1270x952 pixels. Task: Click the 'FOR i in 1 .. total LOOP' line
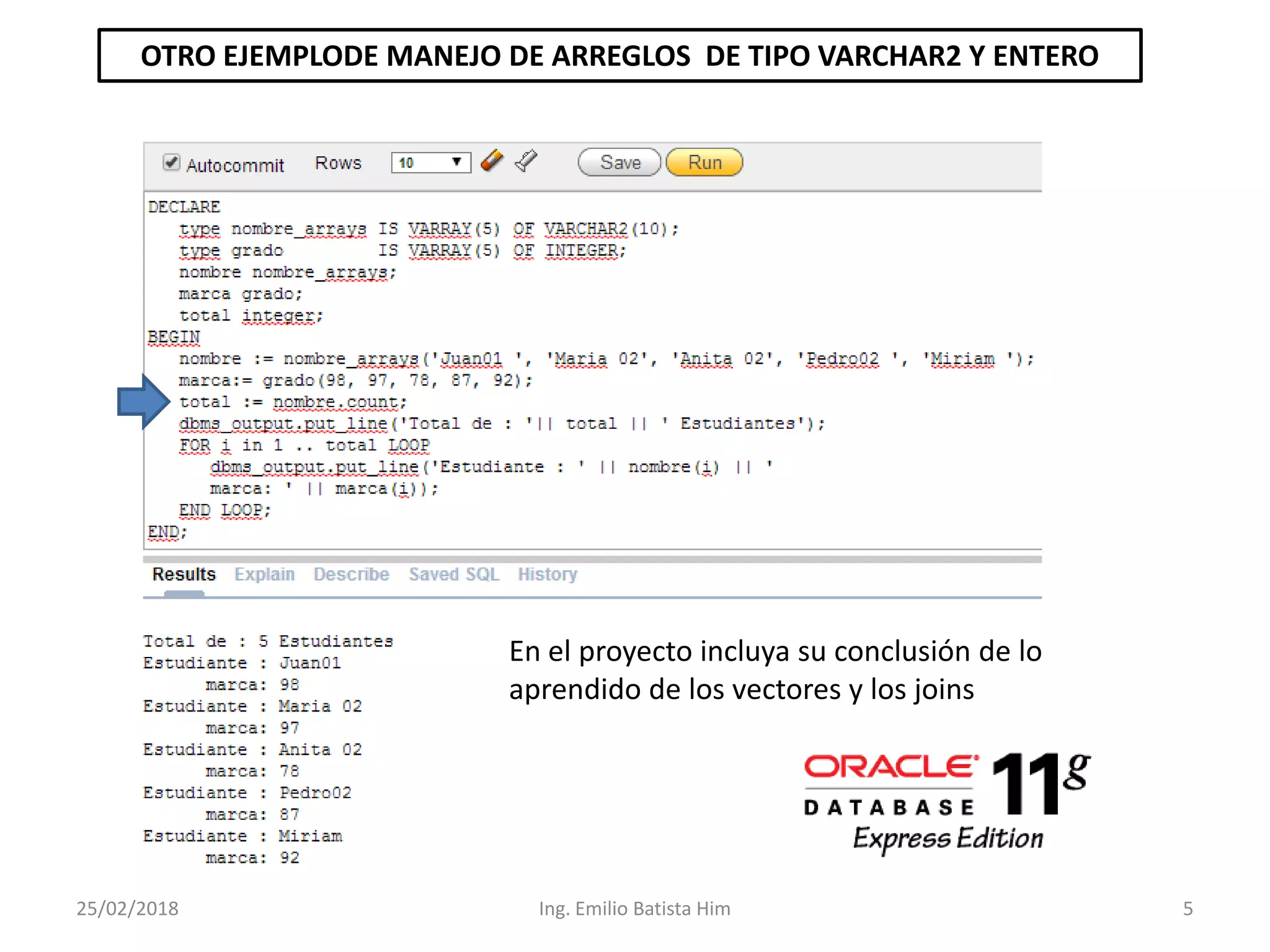(x=304, y=445)
